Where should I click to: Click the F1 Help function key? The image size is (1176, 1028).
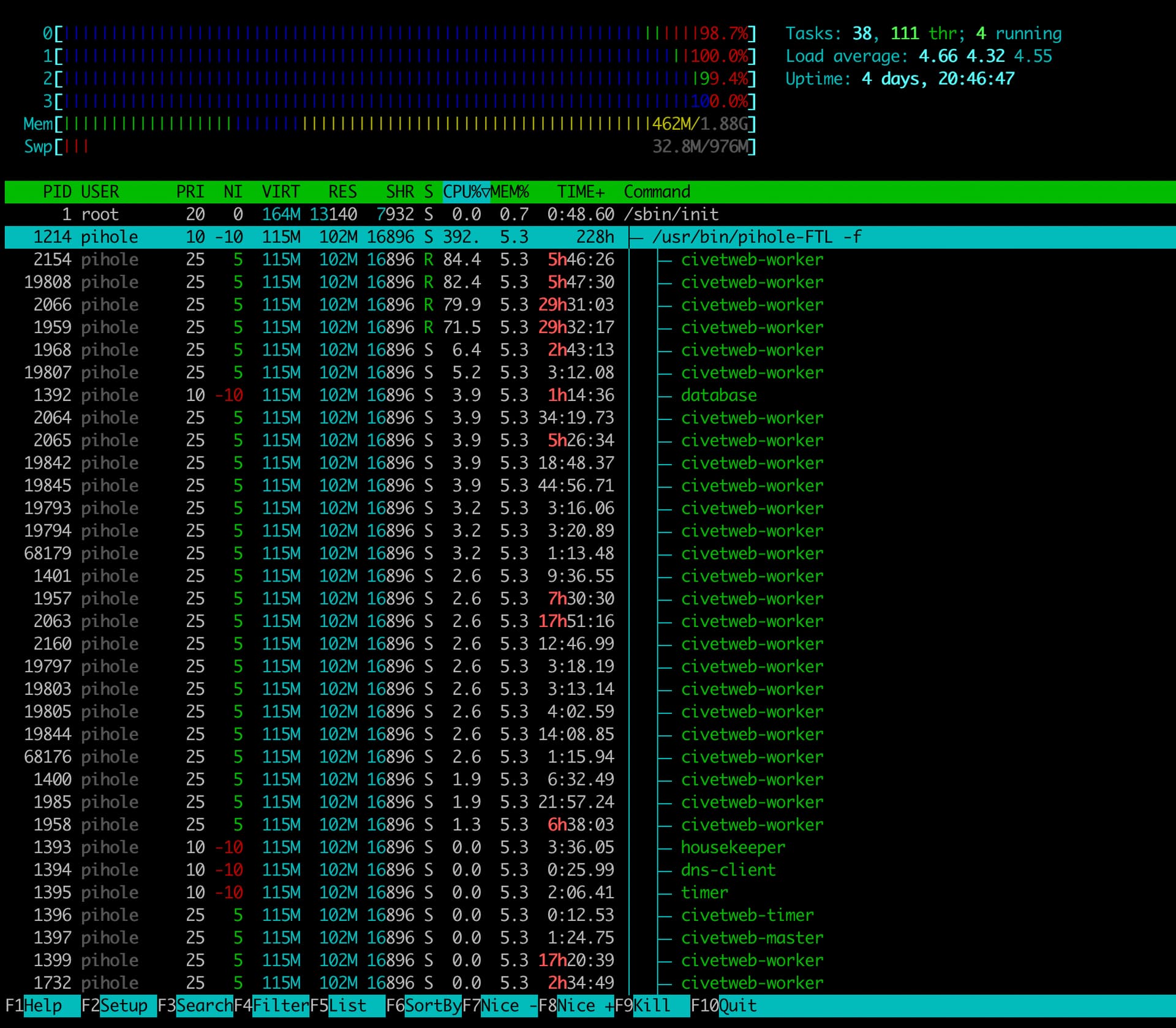[x=42, y=1006]
